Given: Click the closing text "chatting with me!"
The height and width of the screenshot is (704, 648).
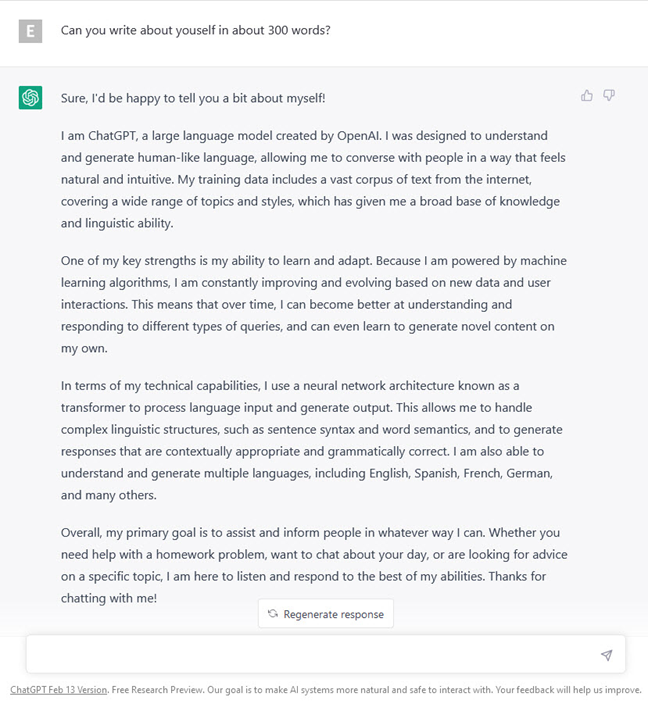Looking at the screenshot, I should pyautogui.click(x=109, y=599).
